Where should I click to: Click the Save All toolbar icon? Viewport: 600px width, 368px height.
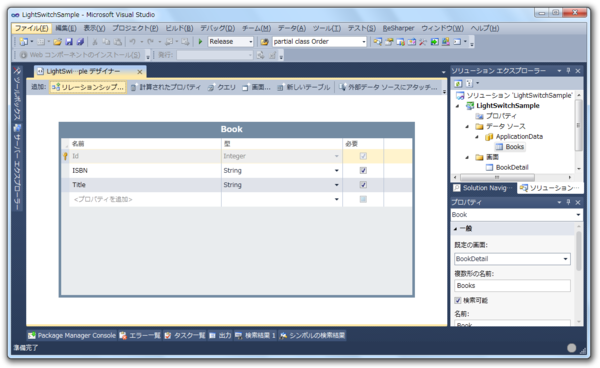(80, 42)
